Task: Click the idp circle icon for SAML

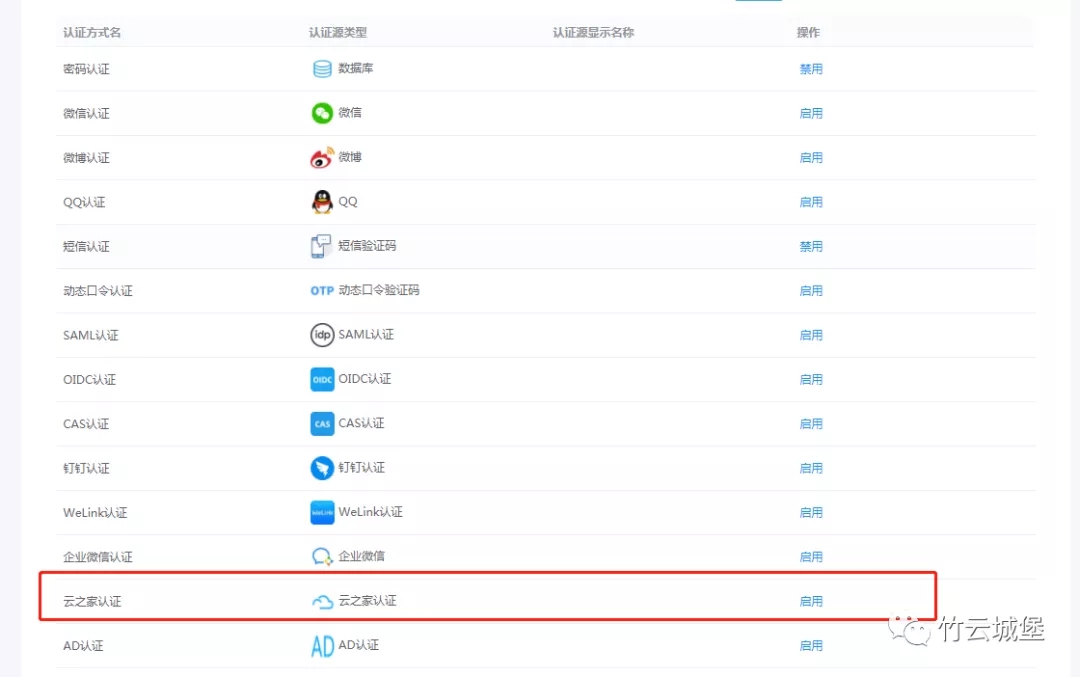Action: [322, 335]
